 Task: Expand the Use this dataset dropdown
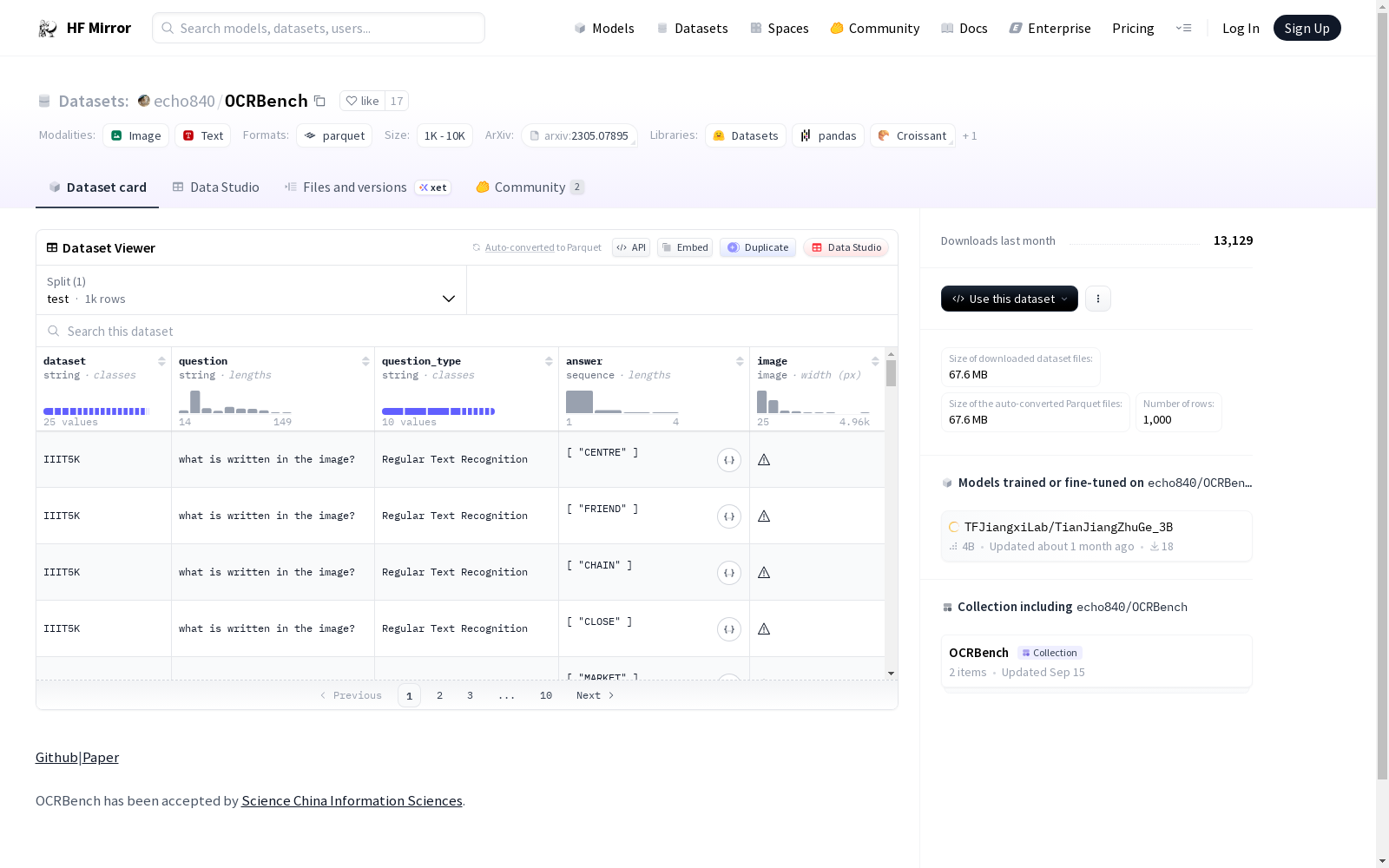click(x=1010, y=299)
